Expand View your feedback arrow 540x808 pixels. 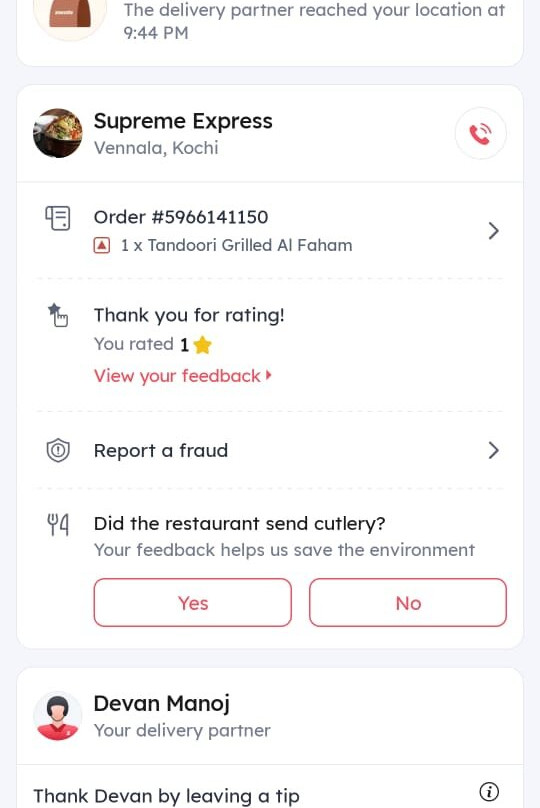pos(268,376)
